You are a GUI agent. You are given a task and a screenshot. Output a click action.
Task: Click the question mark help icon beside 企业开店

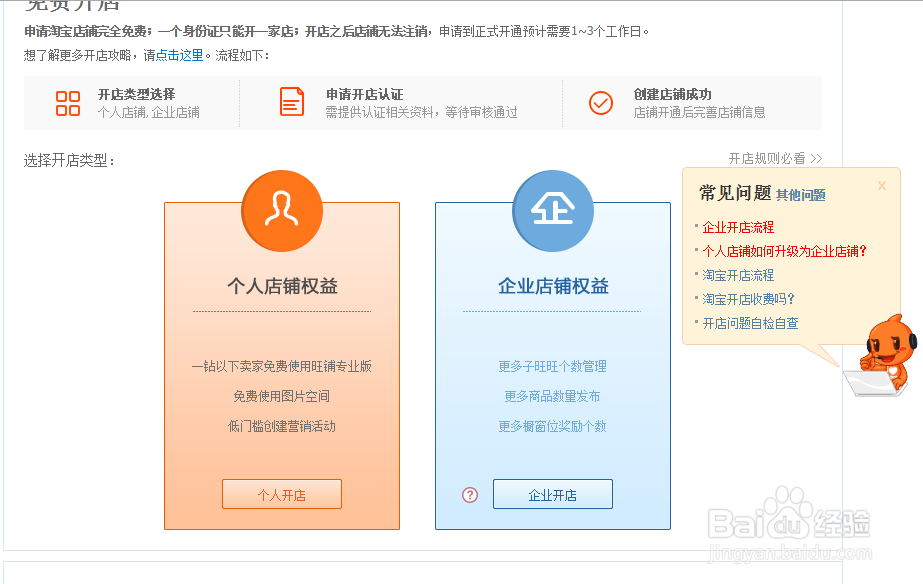click(x=470, y=495)
